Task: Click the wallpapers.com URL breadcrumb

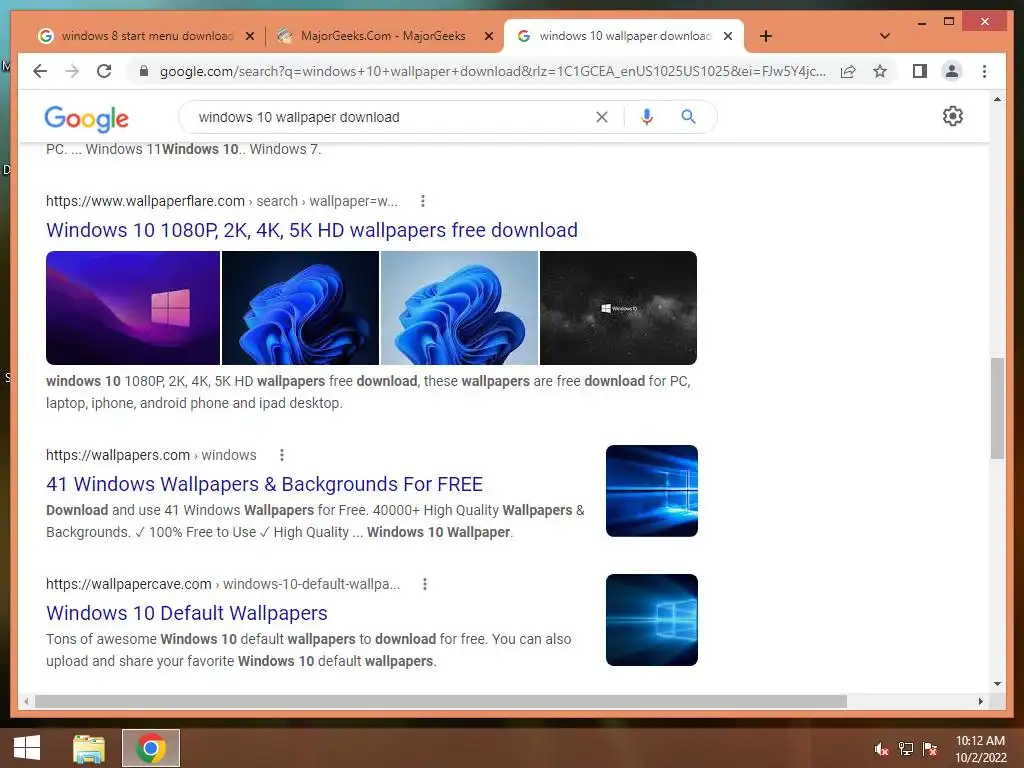Action: 151,455
